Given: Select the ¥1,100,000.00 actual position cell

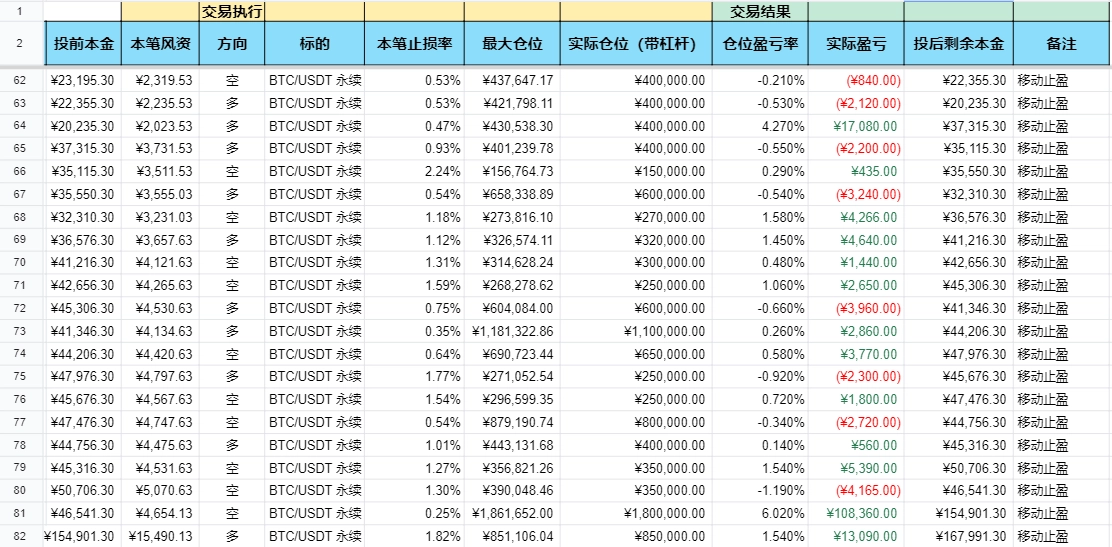Looking at the screenshot, I should [x=636, y=331].
